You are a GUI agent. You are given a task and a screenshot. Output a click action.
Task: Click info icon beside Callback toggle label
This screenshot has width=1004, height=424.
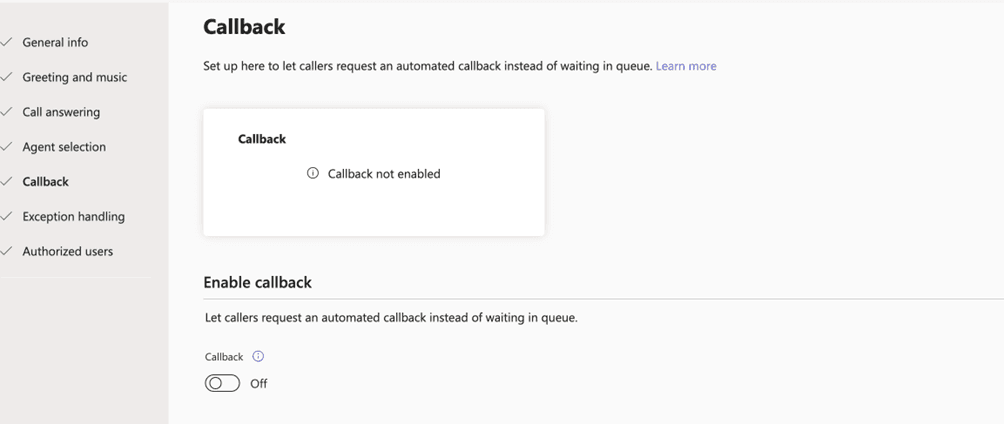click(258, 357)
